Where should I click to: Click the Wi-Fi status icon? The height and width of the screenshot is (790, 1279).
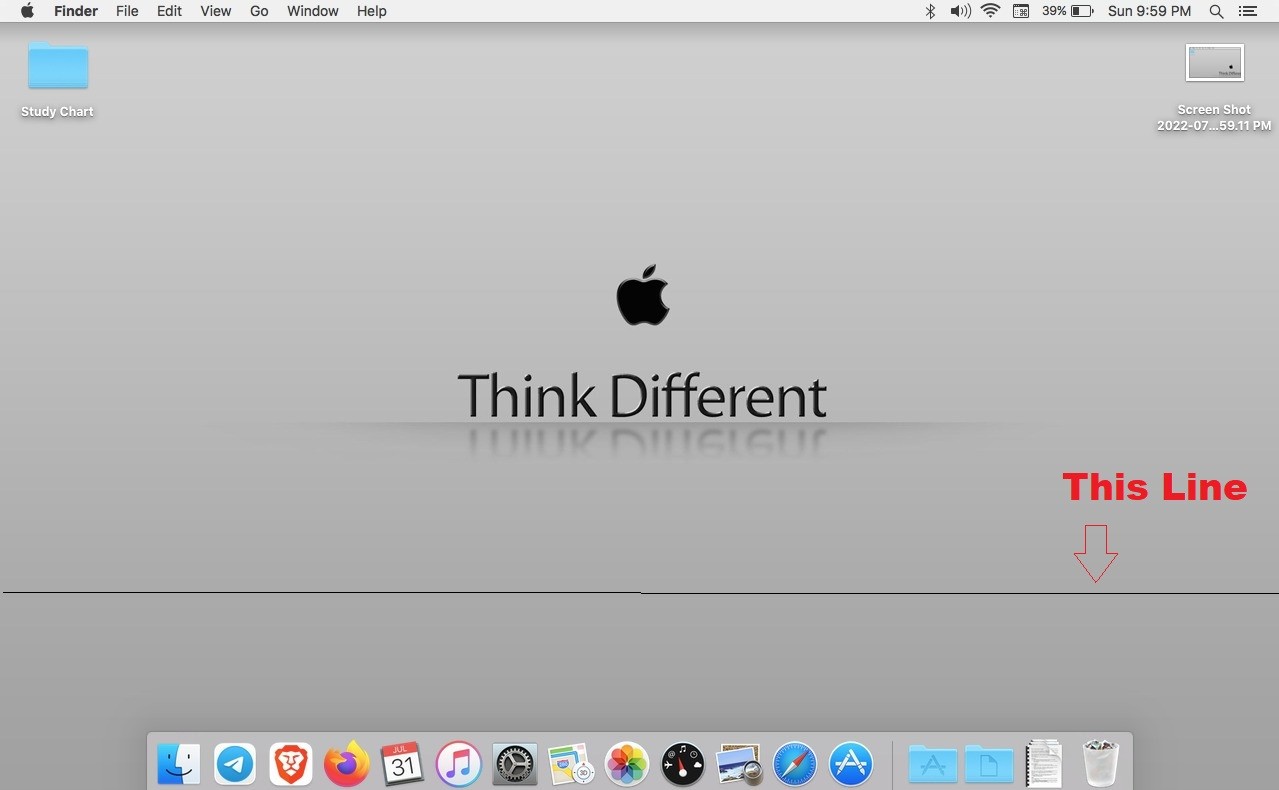pyautogui.click(x=991, y=11)
